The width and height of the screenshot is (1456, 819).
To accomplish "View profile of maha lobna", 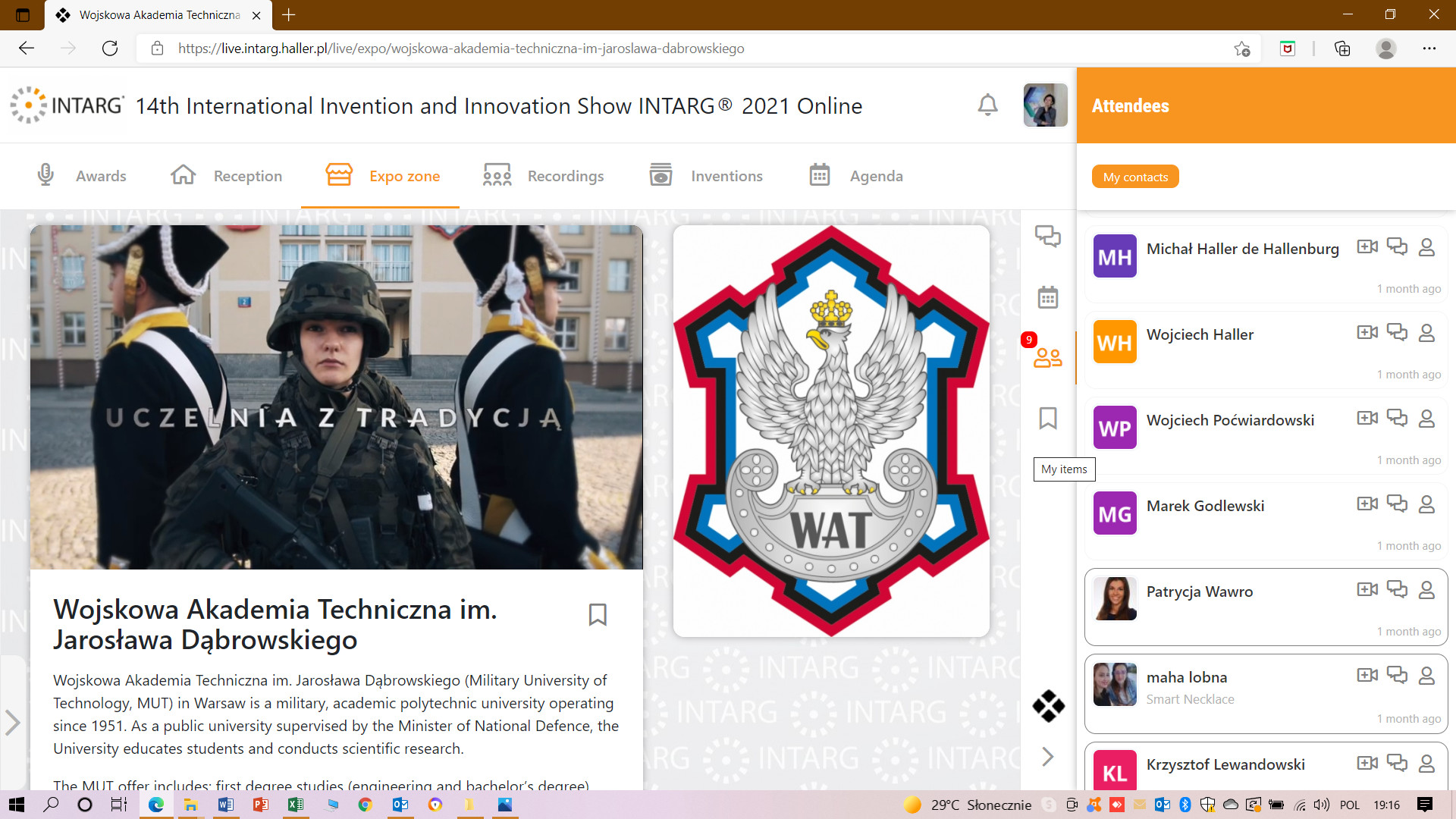I will (1426, 676).
